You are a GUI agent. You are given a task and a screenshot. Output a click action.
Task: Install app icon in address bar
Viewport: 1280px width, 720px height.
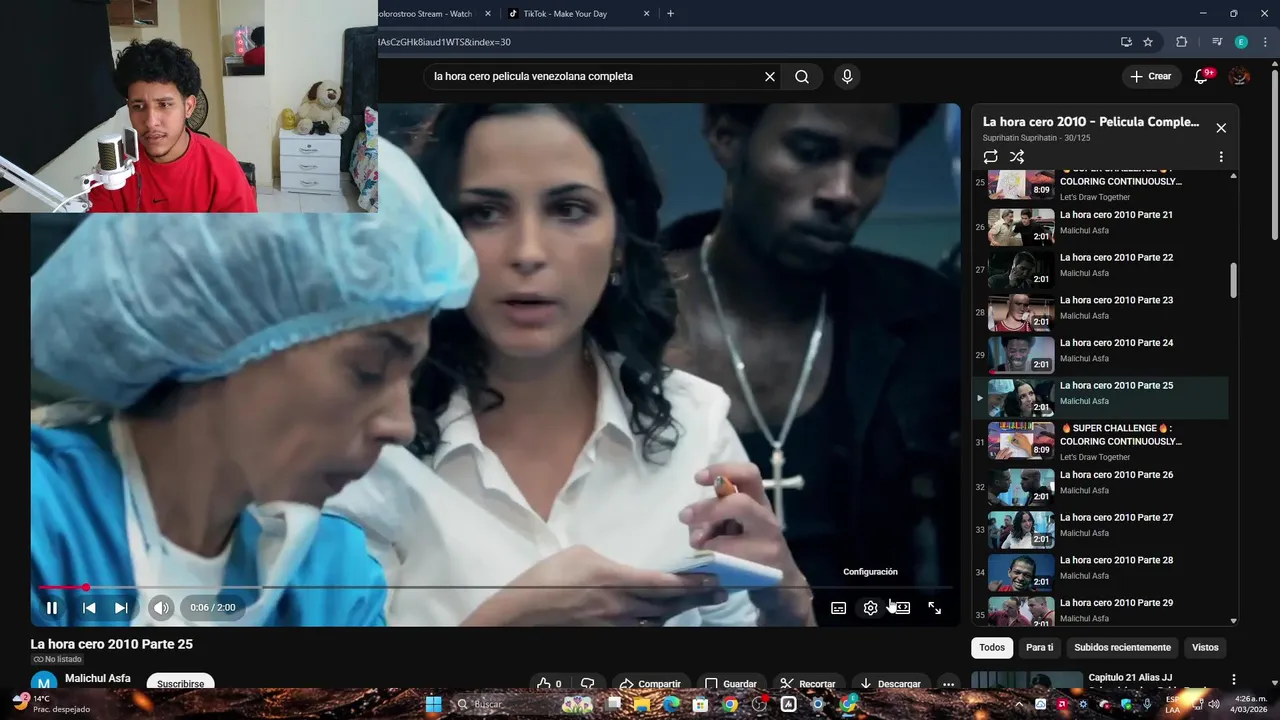click(1125, 42)
